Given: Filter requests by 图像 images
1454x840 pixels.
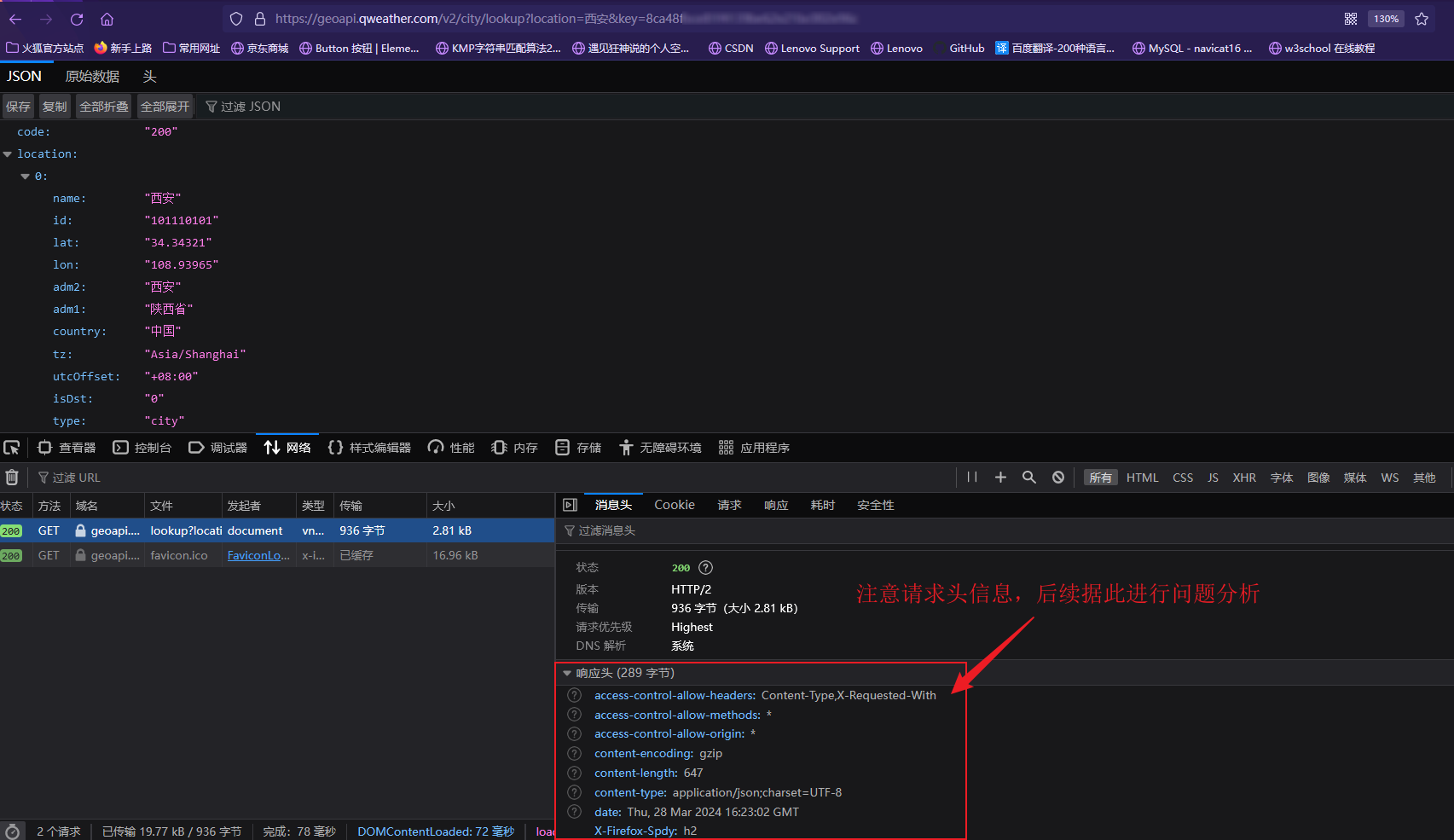Looking at the screenshot, I should (x=1318, y=478).
